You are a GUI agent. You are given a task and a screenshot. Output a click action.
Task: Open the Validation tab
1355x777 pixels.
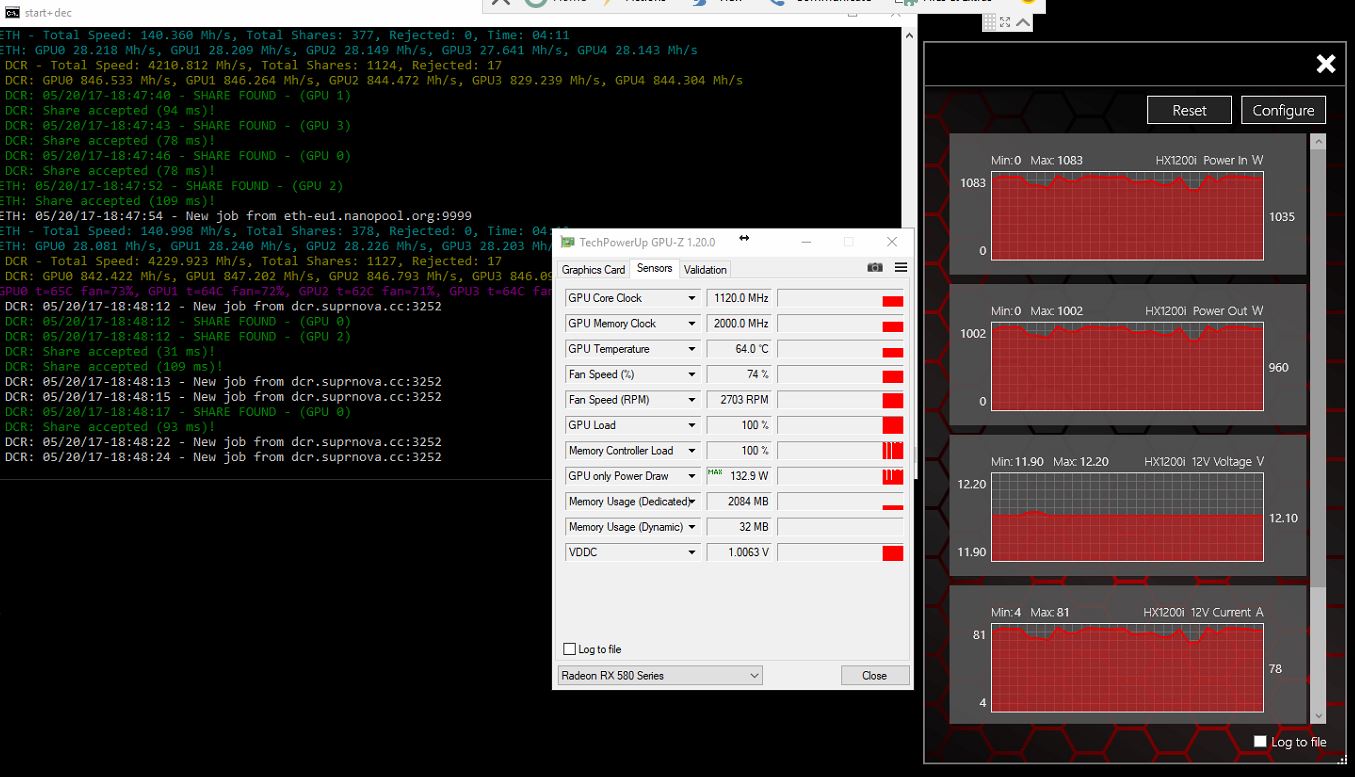pyautogui.click(x=705, y=269)
